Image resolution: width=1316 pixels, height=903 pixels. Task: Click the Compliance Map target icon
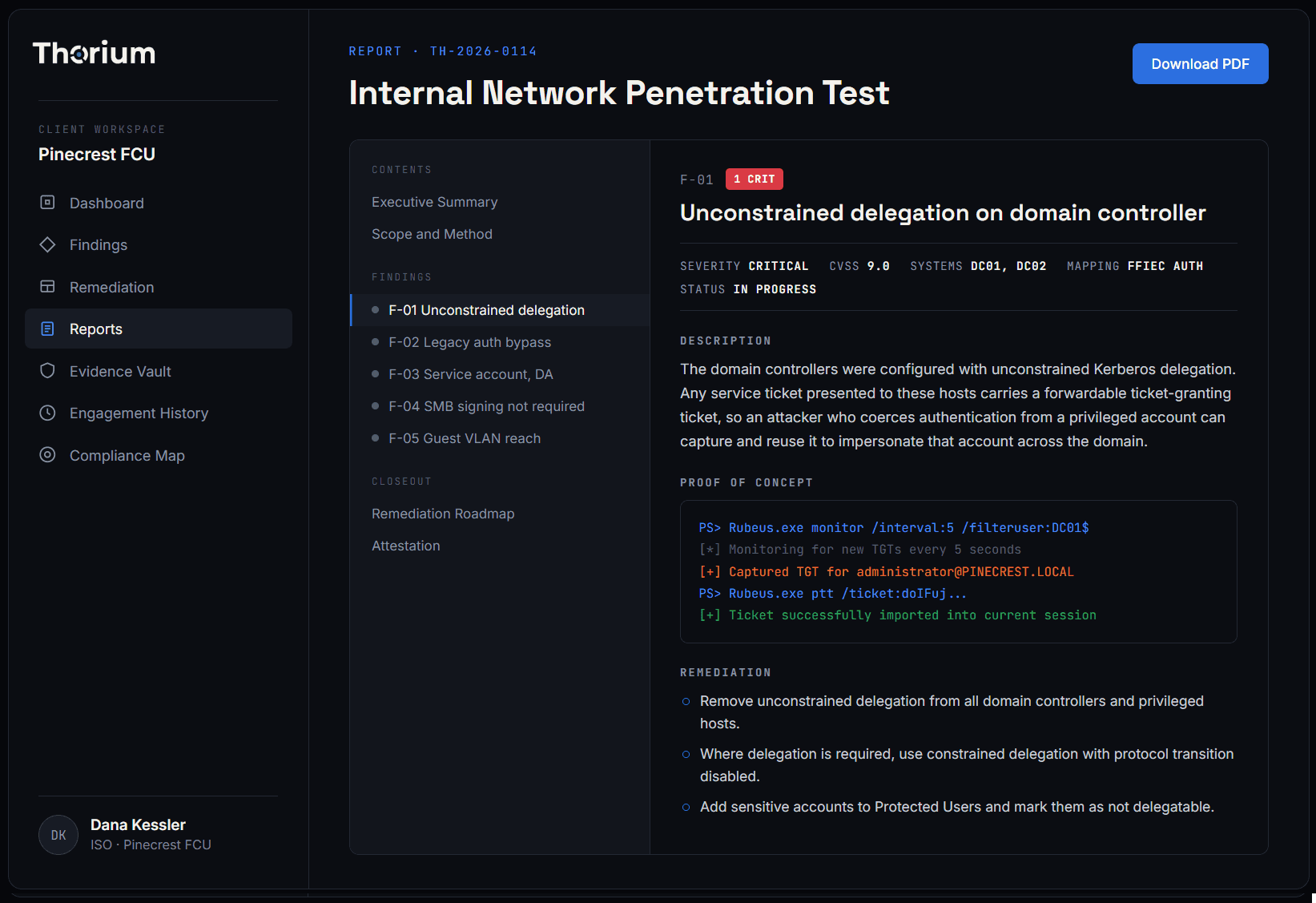47,455
